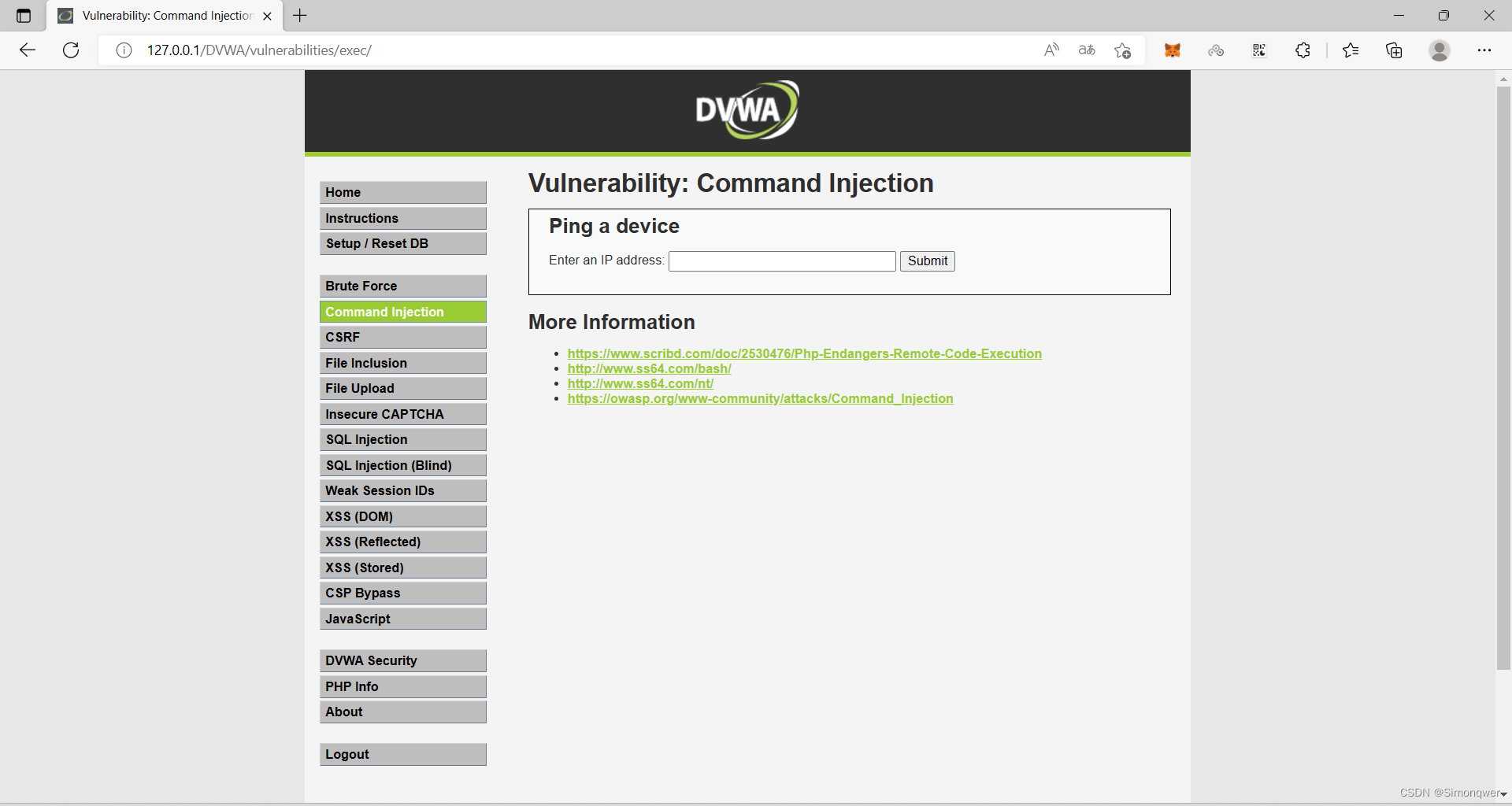Open CSRF vulnerability page
Screen dimensions: 1512x806
pyautogui.click(x=403, y=337)
